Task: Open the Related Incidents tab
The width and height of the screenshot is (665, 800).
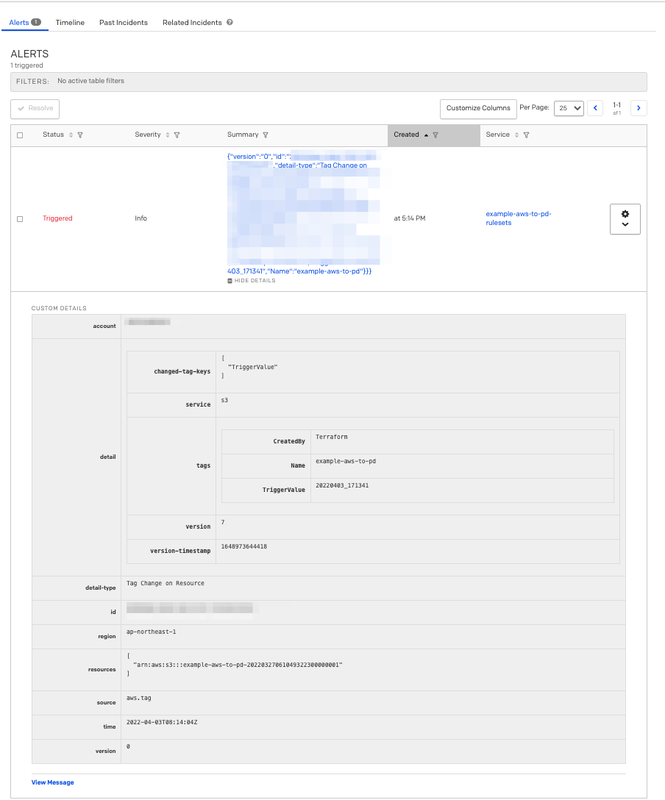Action: (192, 22)
